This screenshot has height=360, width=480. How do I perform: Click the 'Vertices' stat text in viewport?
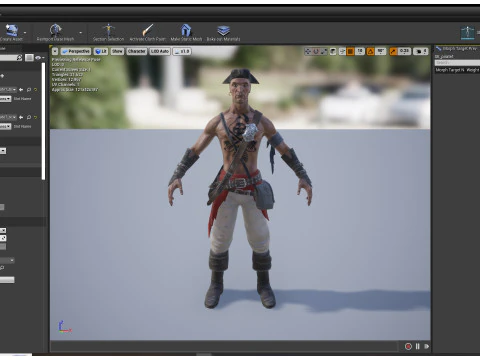click(66, 80)
